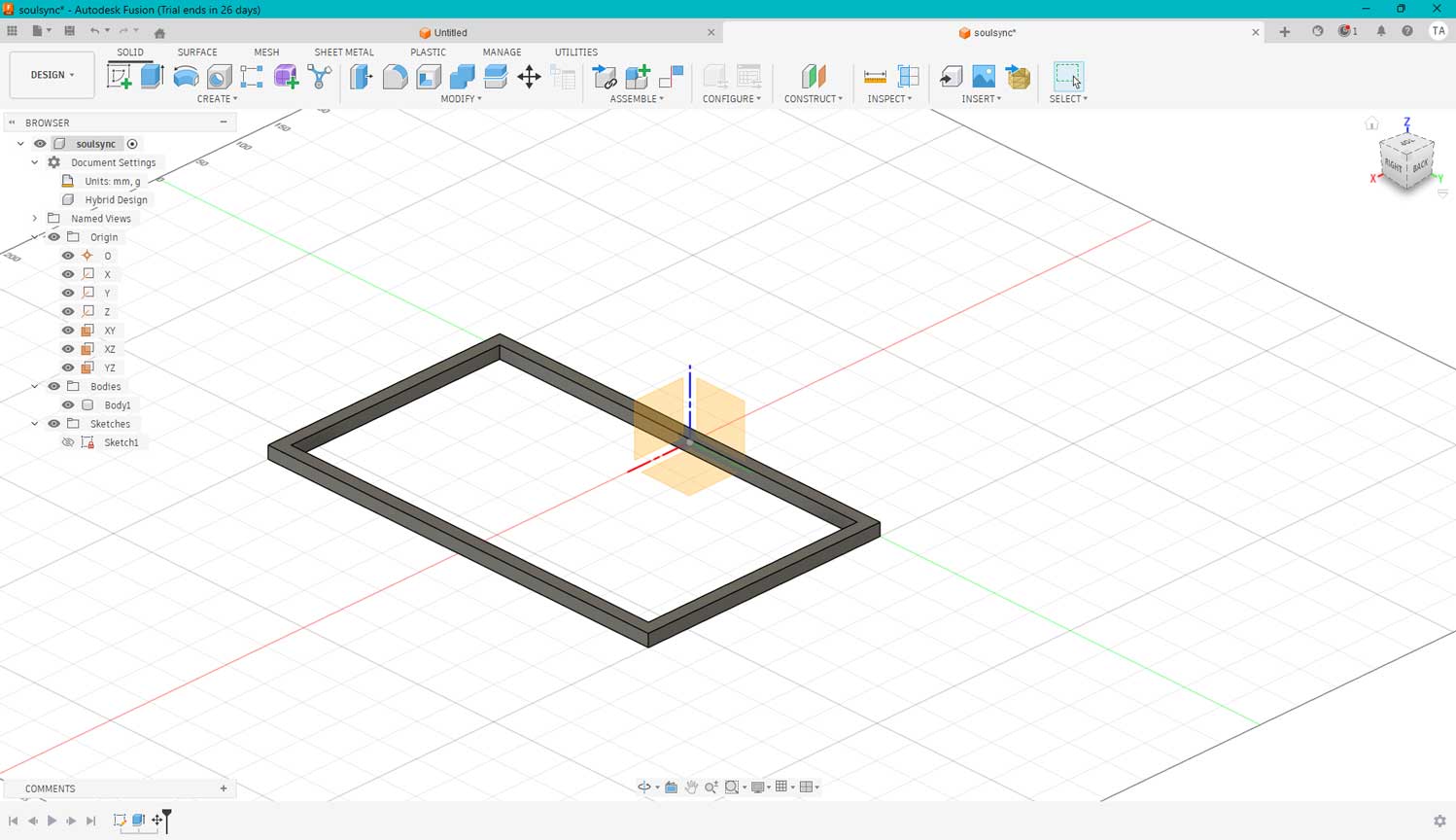The image size is (1456, 840).
Task: Switch to the SHEET METAL tab
Action: (x=344, y=52)
